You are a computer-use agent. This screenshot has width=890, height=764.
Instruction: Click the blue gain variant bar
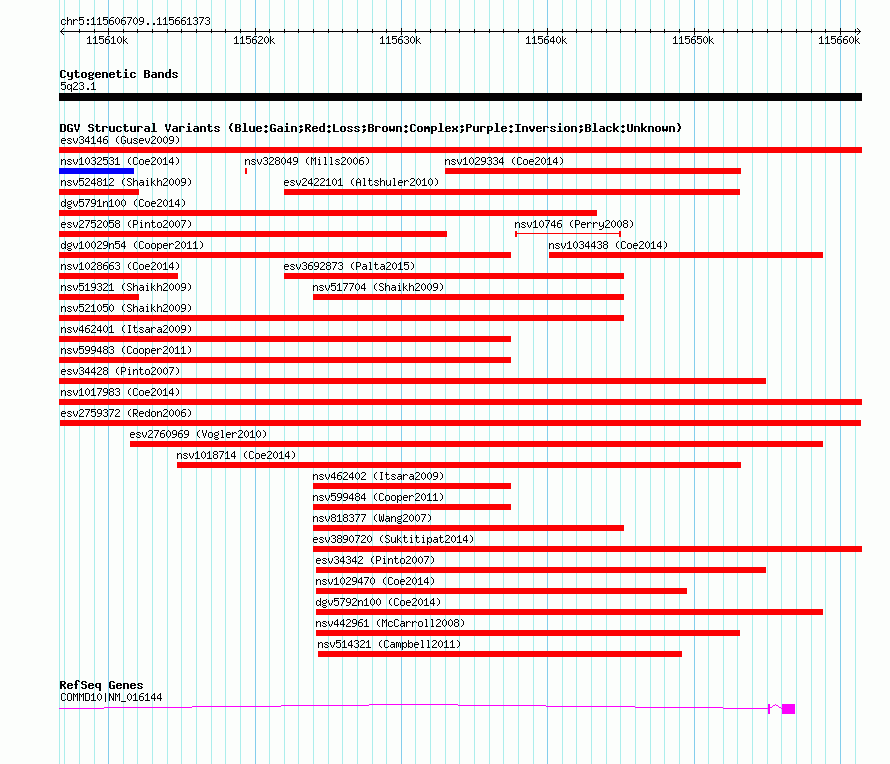(x=96, y=171)
